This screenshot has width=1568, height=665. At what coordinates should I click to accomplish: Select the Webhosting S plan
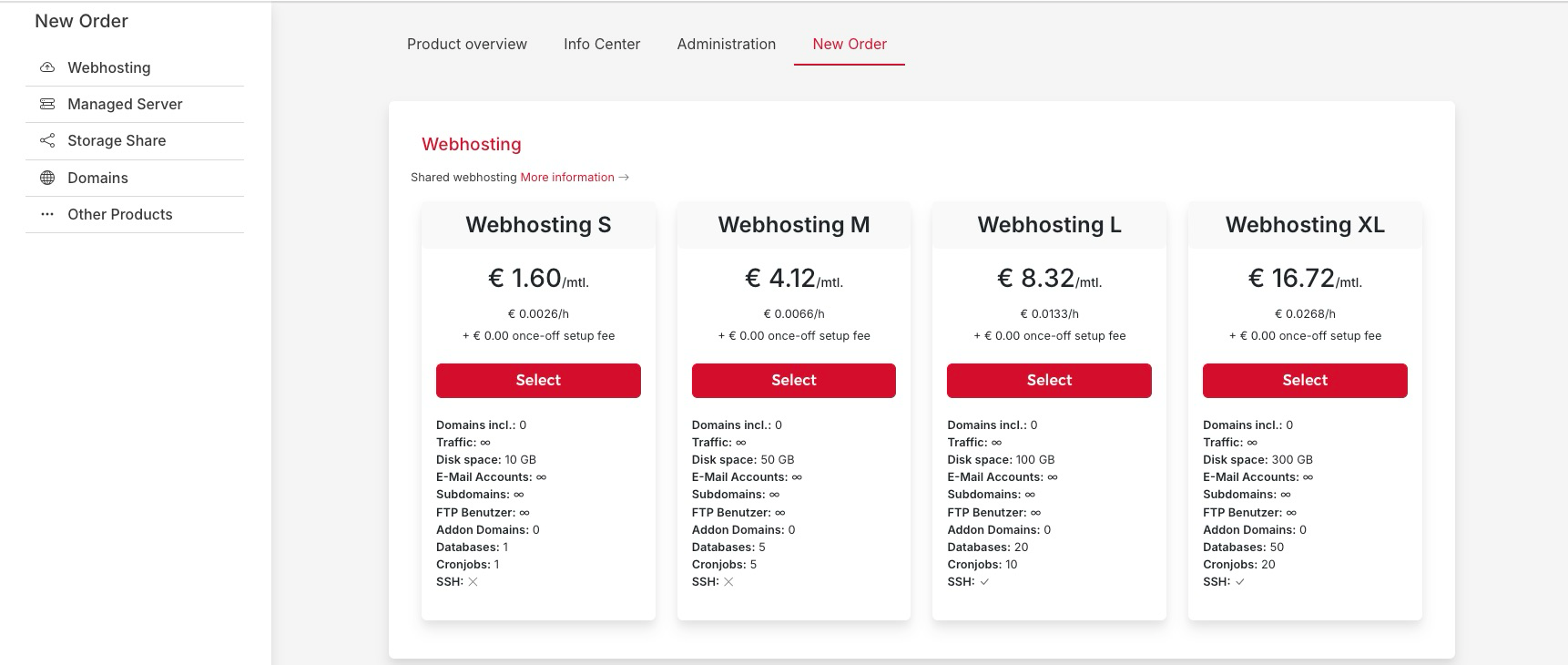click(538, 381)
